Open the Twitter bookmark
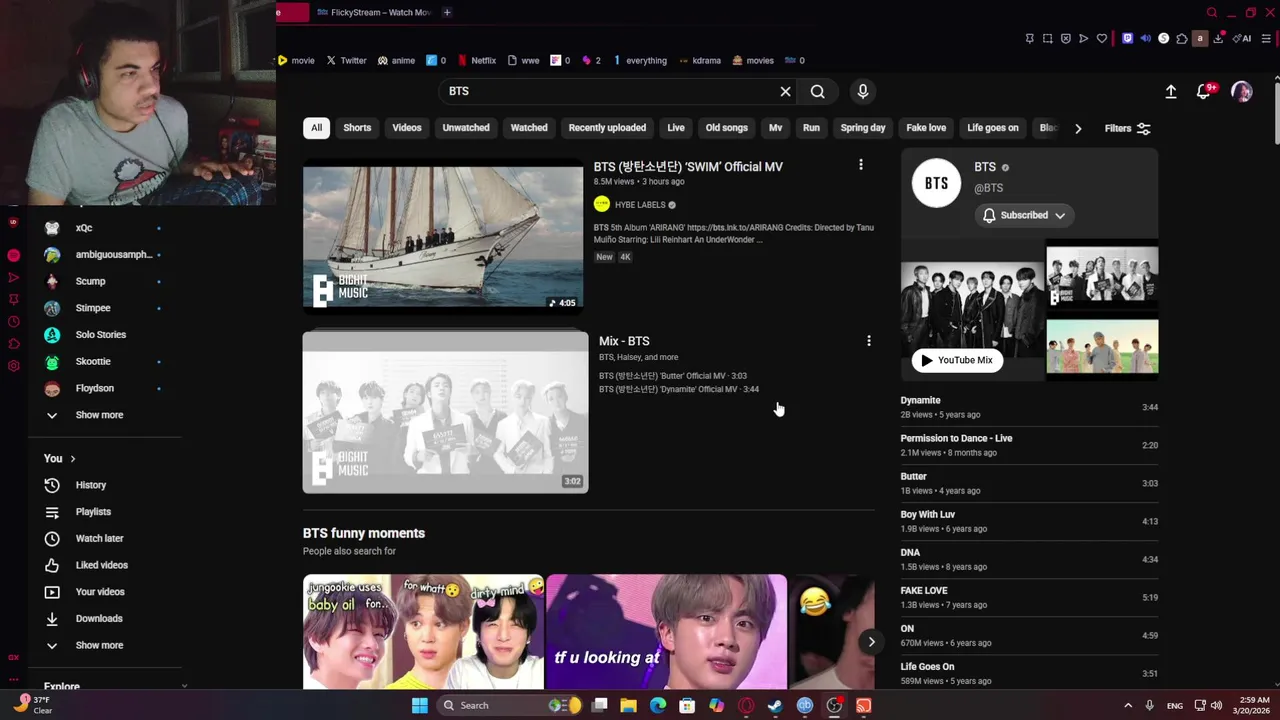The width and height of the screenshot is (1280, 720). 346,60
